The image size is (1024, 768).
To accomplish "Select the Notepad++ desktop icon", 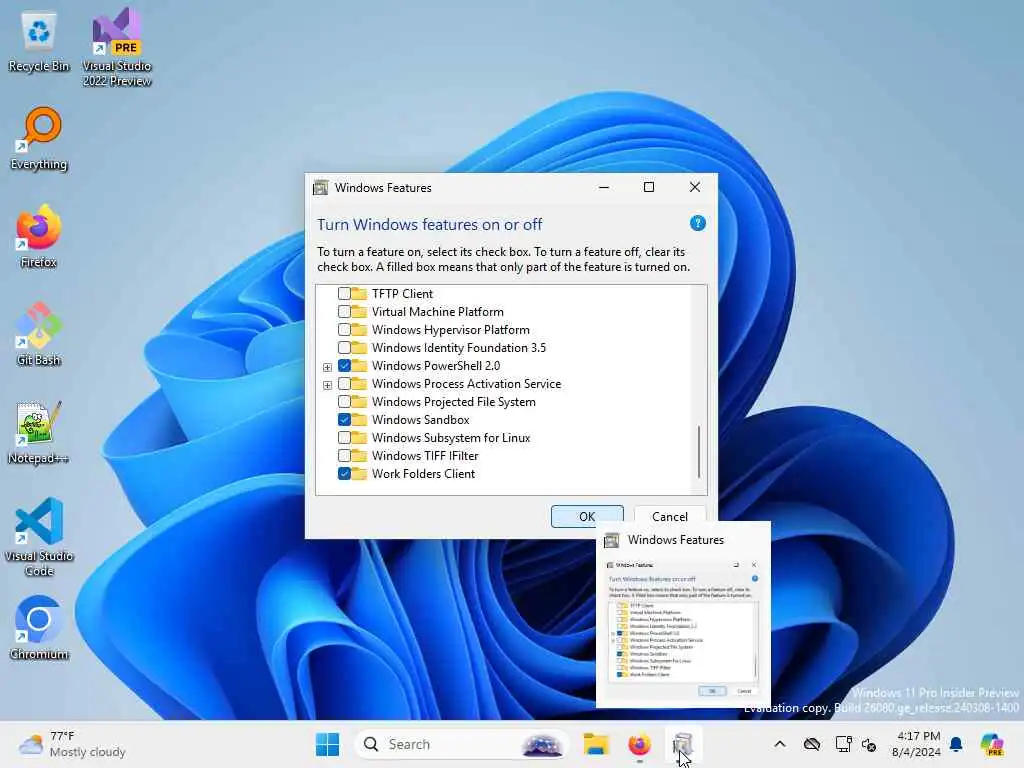I will 39,432.
